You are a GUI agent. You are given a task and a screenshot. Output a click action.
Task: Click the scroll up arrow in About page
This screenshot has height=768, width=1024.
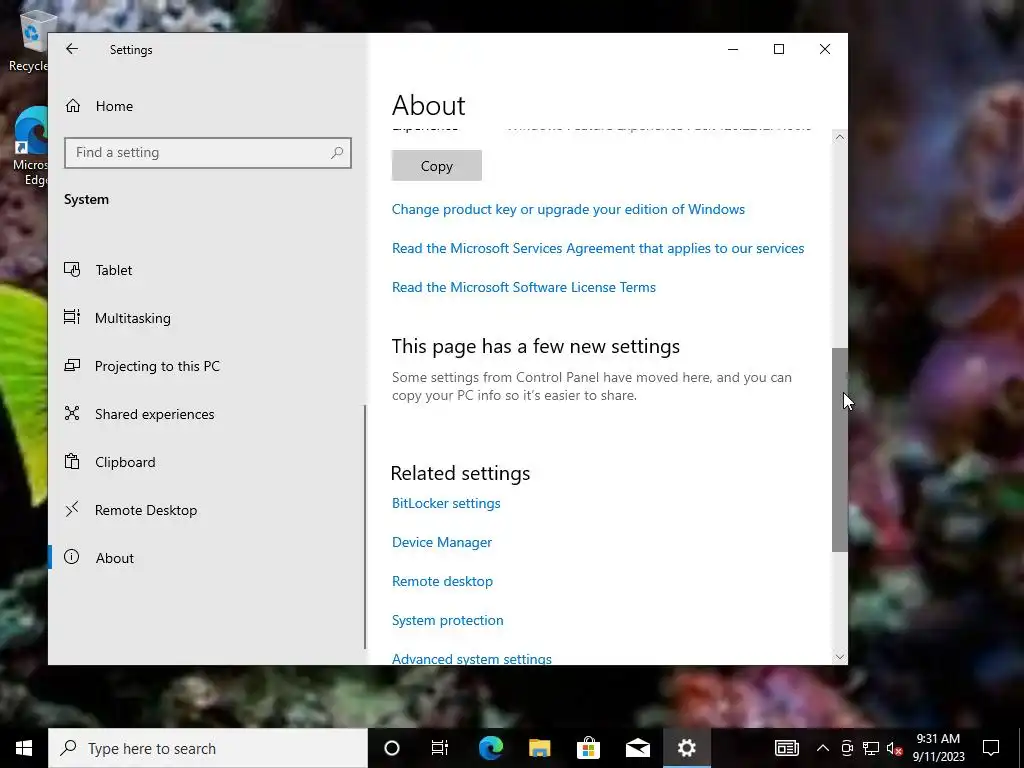[x=840, y=137]
